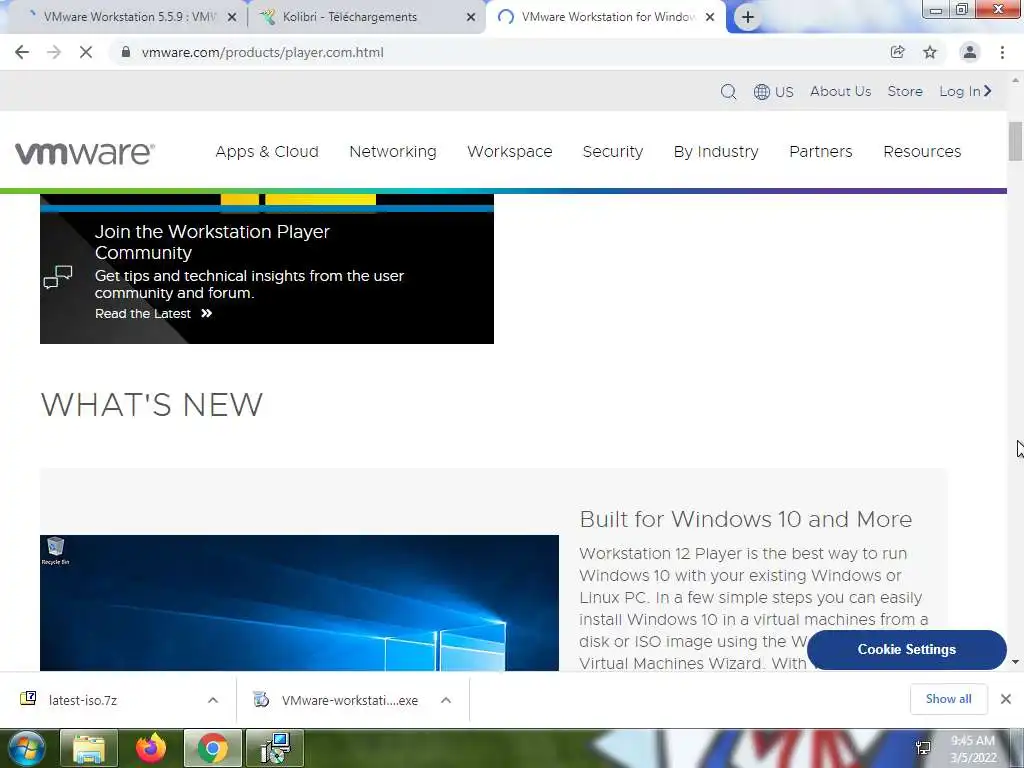Click the network tray icon

point(923,748)
